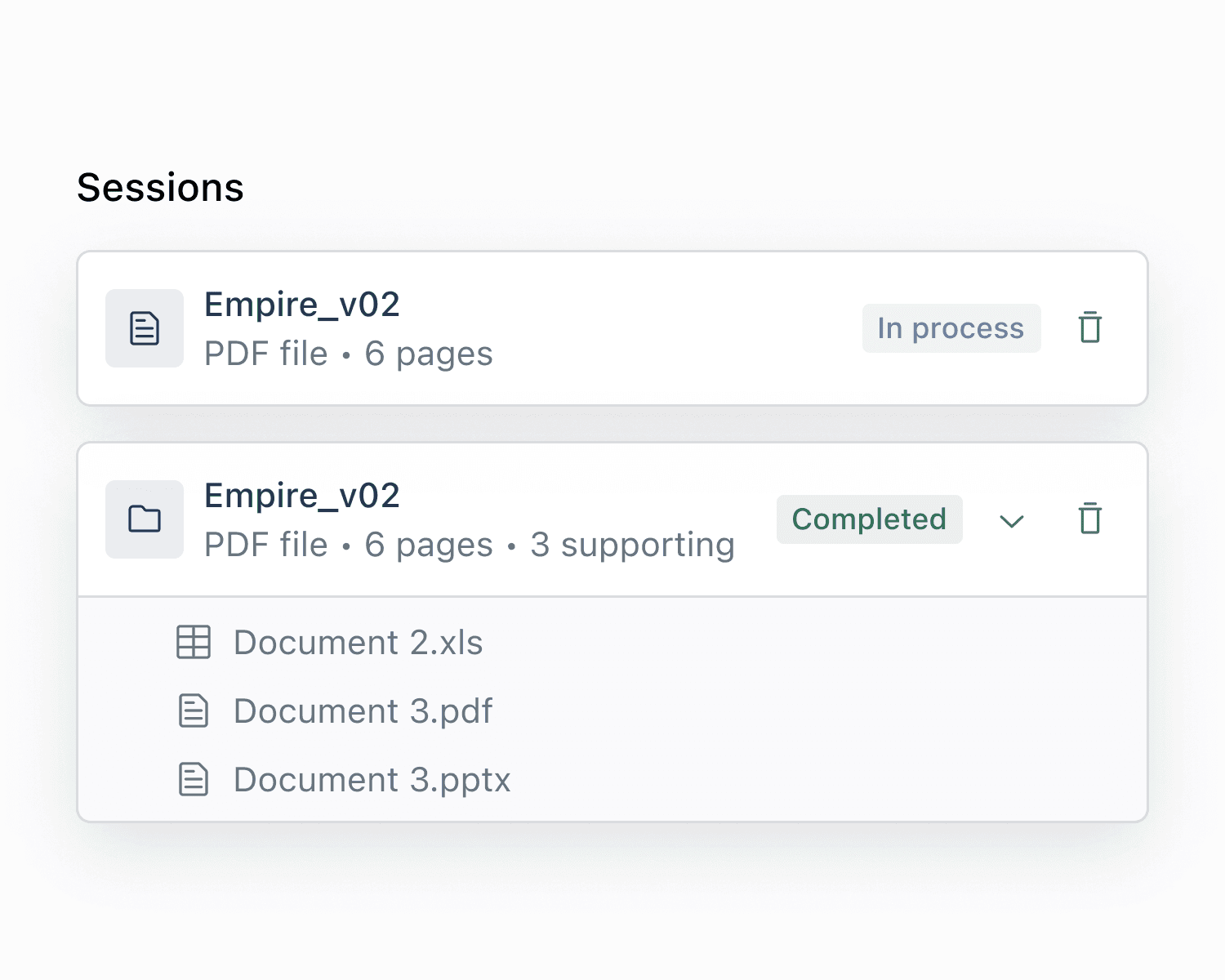Open Document 2.xls
Viewport: 1225px width, 980px height.
(358, 643)
